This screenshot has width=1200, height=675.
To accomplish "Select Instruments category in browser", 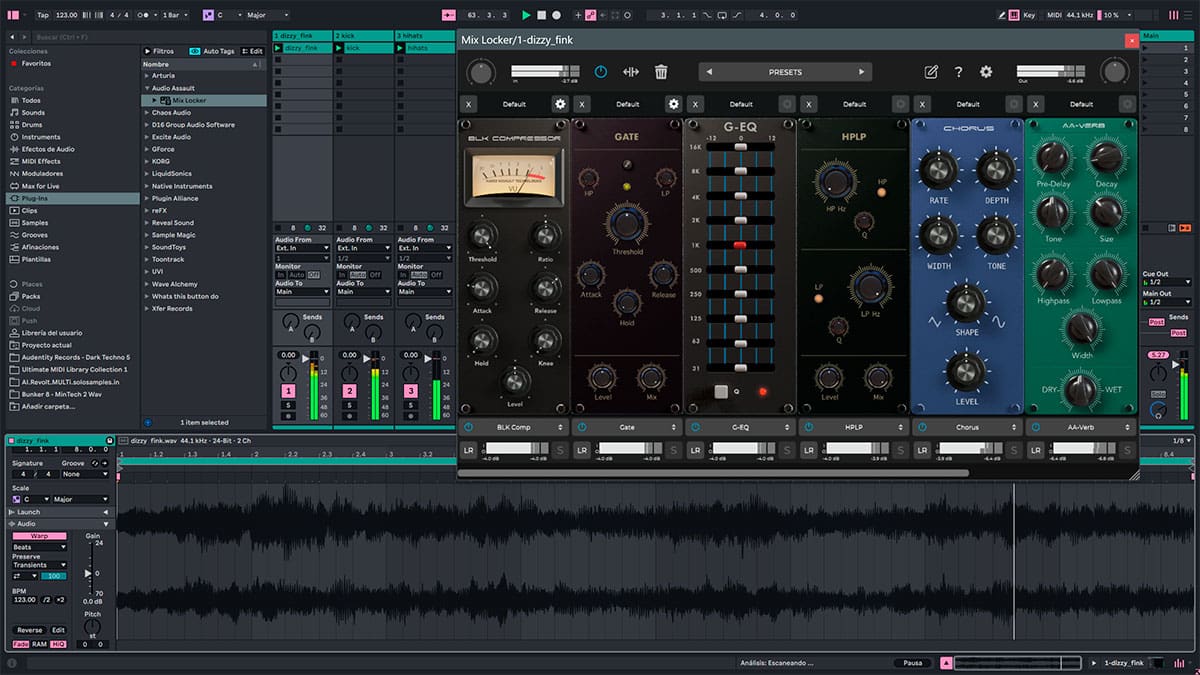I will pos(40,137).
